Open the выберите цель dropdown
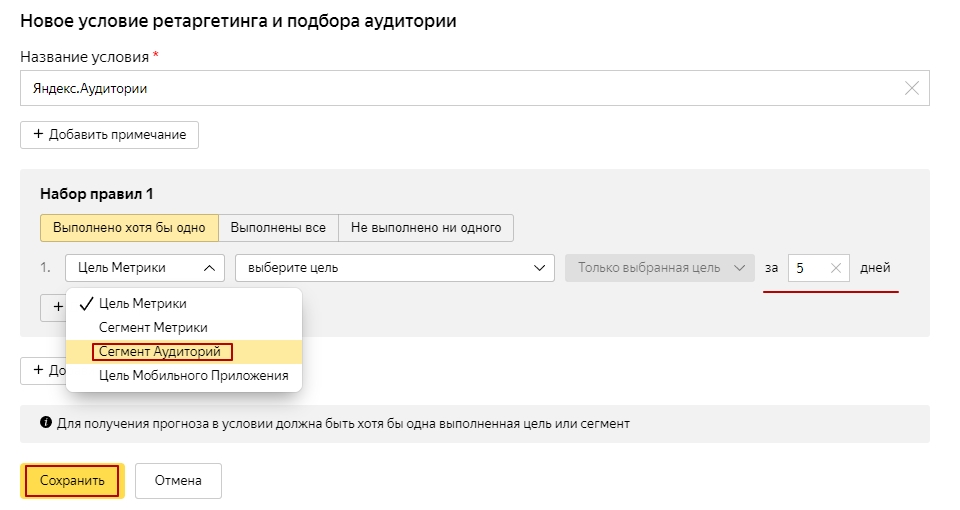Screen dimensions: 960x510 click(x=395, y=268)
